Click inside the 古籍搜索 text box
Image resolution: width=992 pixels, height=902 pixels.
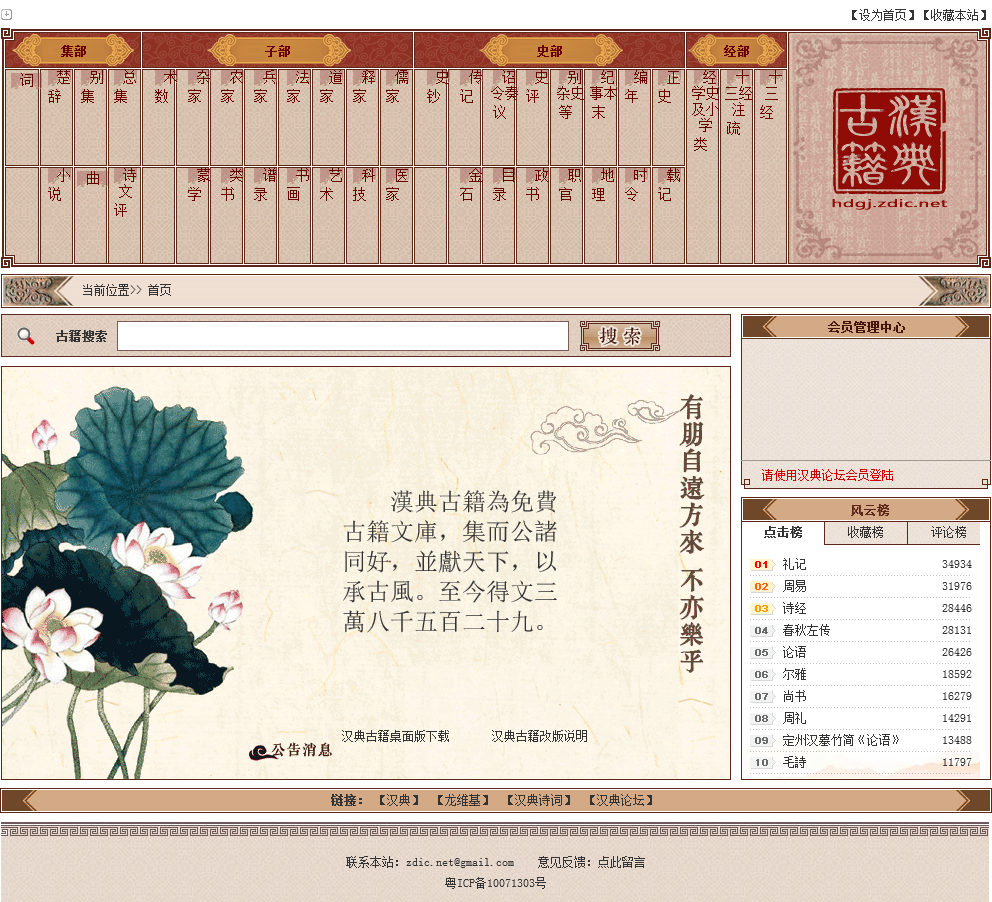pyautogui.click(x=343, y=336)
